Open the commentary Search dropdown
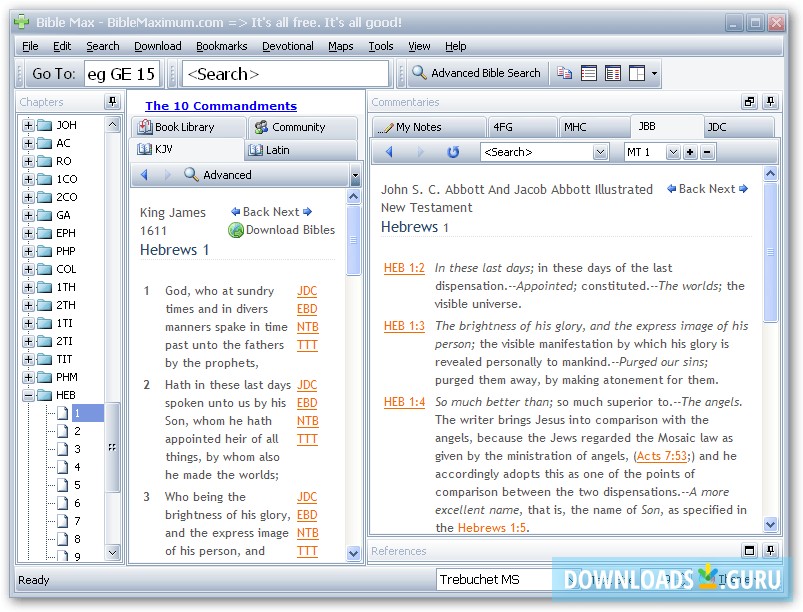 [x=601, y=152]
